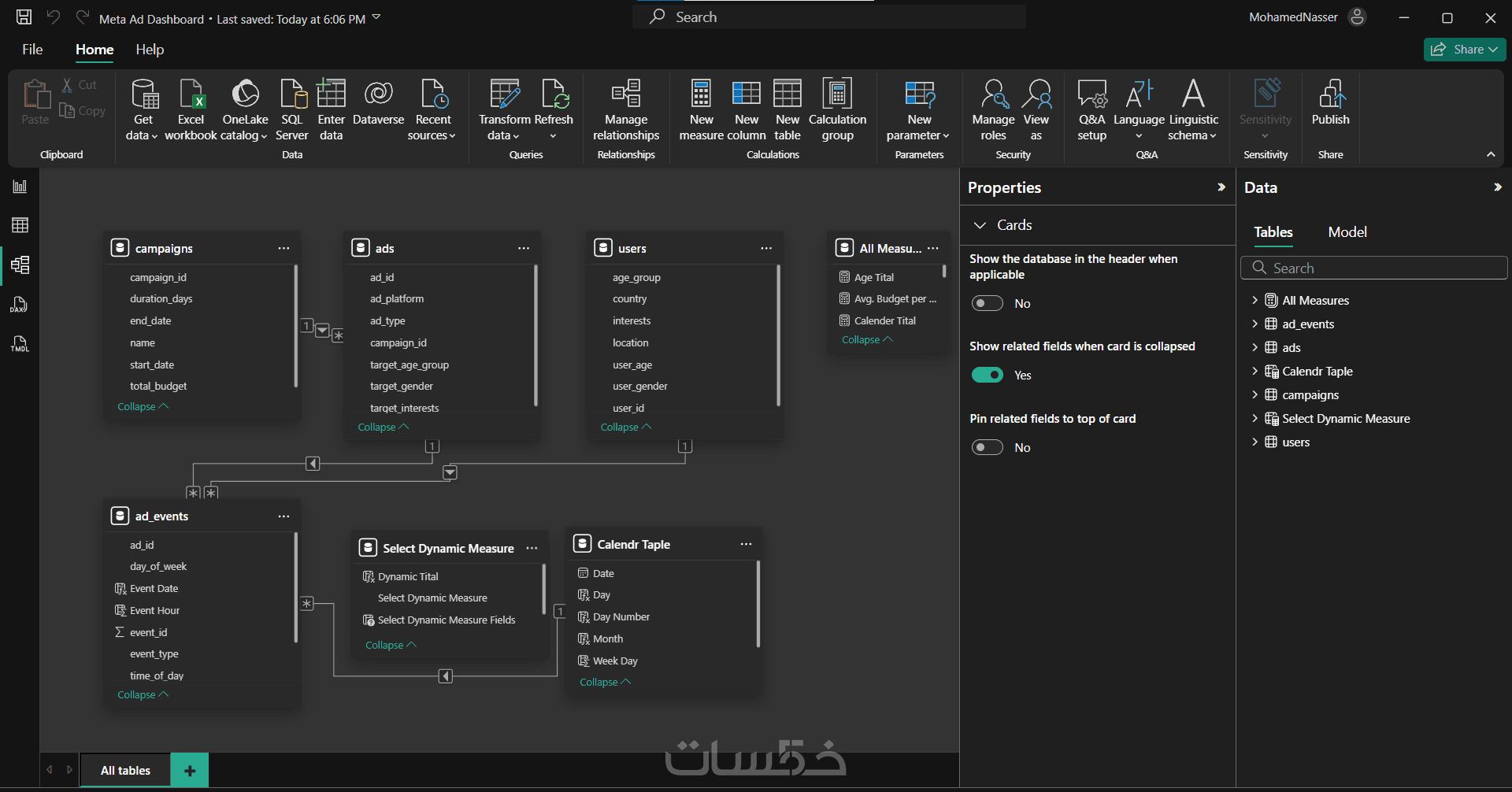Open New parameter dropdown
This screenshot has width=1512, height=792.
tap(918, 109)
